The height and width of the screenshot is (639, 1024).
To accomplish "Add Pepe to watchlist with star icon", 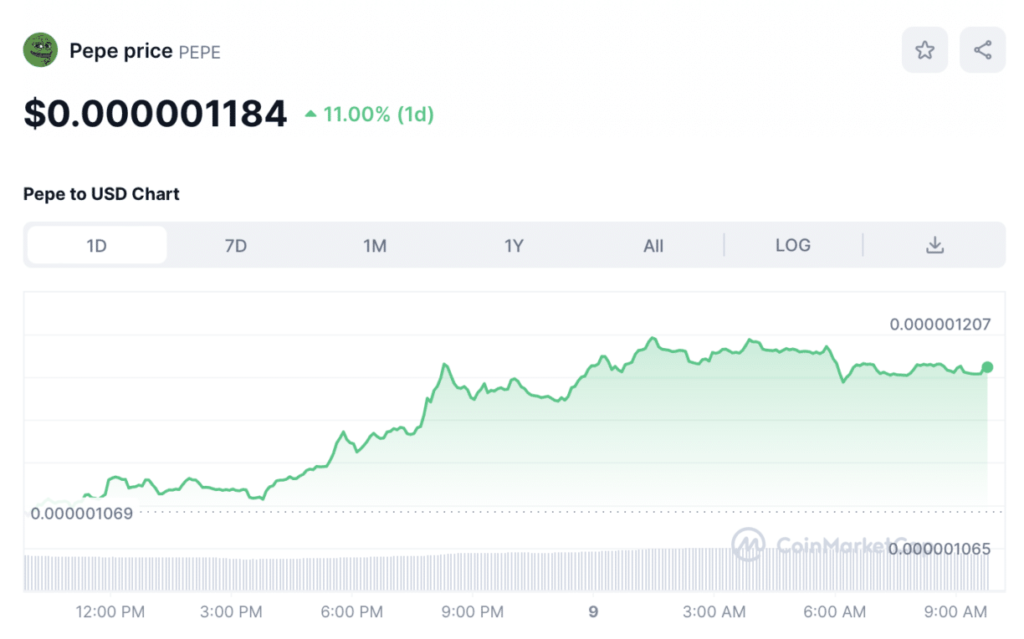I will click(x=925, y=50).
